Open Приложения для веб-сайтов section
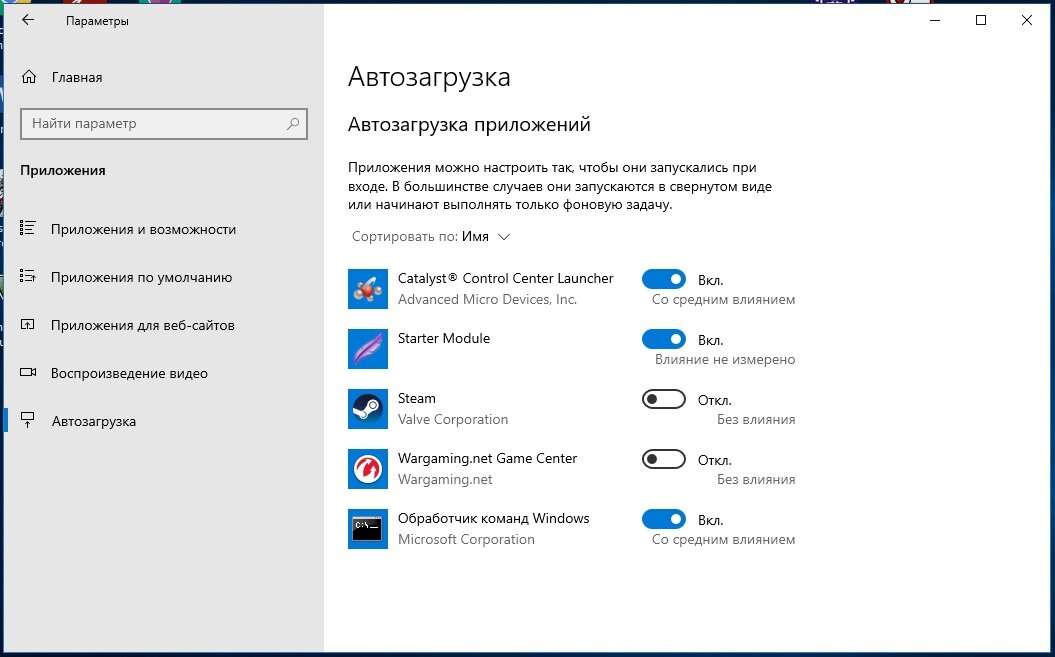 pos(143,325)
